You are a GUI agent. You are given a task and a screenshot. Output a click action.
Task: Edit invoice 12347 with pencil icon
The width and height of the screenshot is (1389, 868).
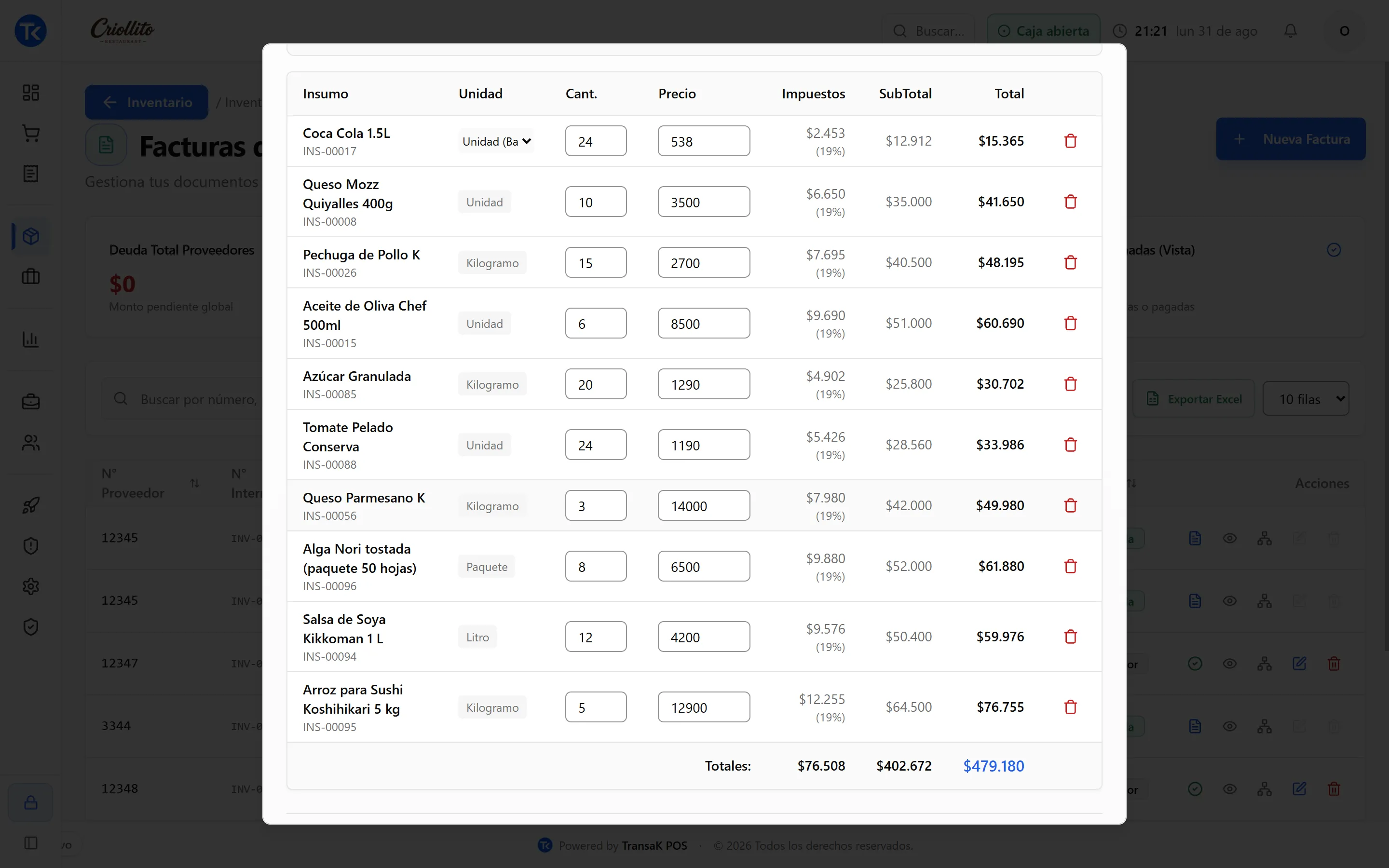[1299, 664]
